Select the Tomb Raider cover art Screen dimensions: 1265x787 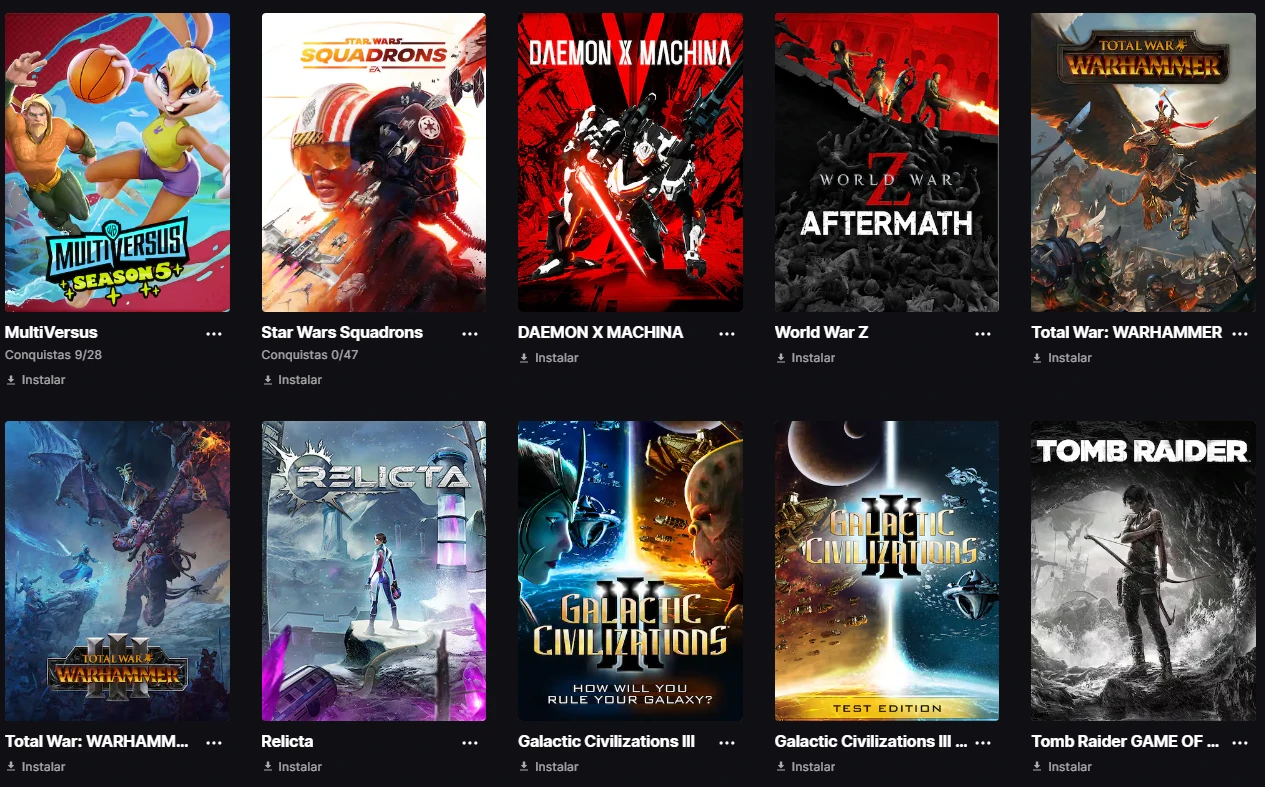tap(1143, 571)
